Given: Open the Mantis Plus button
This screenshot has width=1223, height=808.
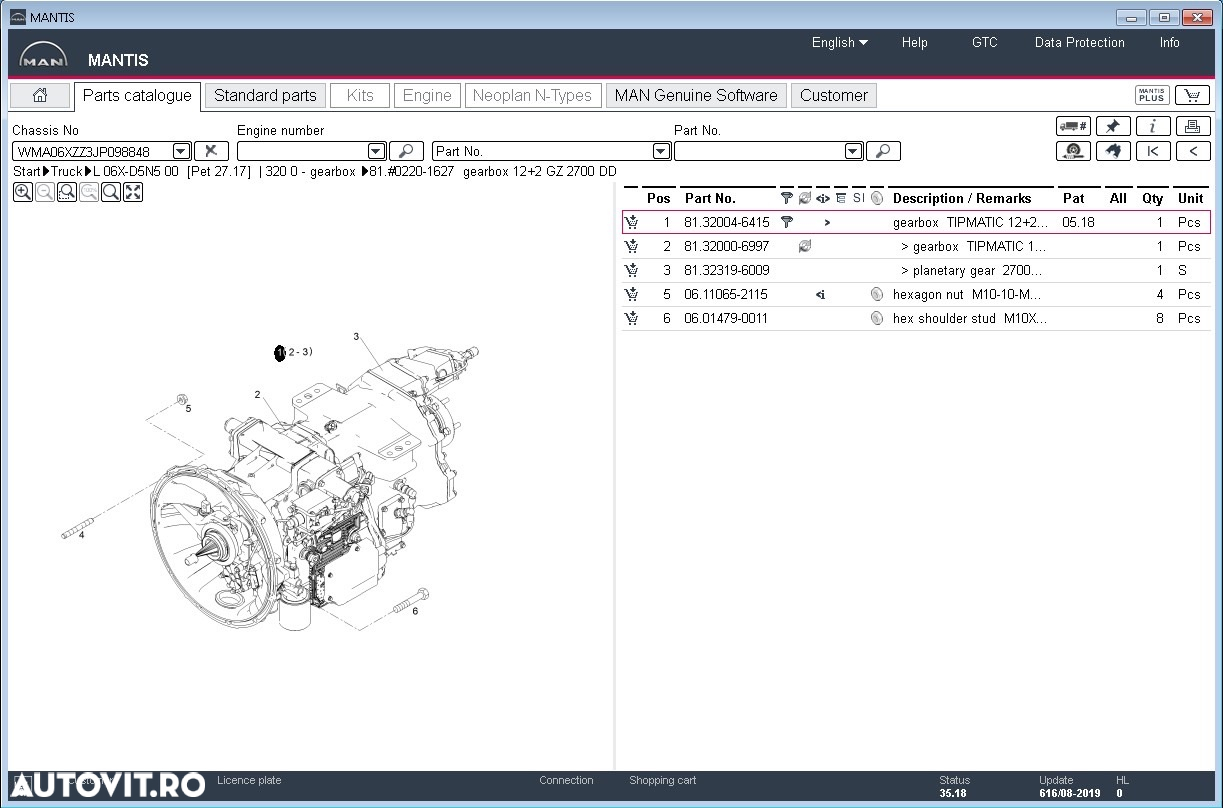Looking at the screenshot, I should (x=1152, y=96).
